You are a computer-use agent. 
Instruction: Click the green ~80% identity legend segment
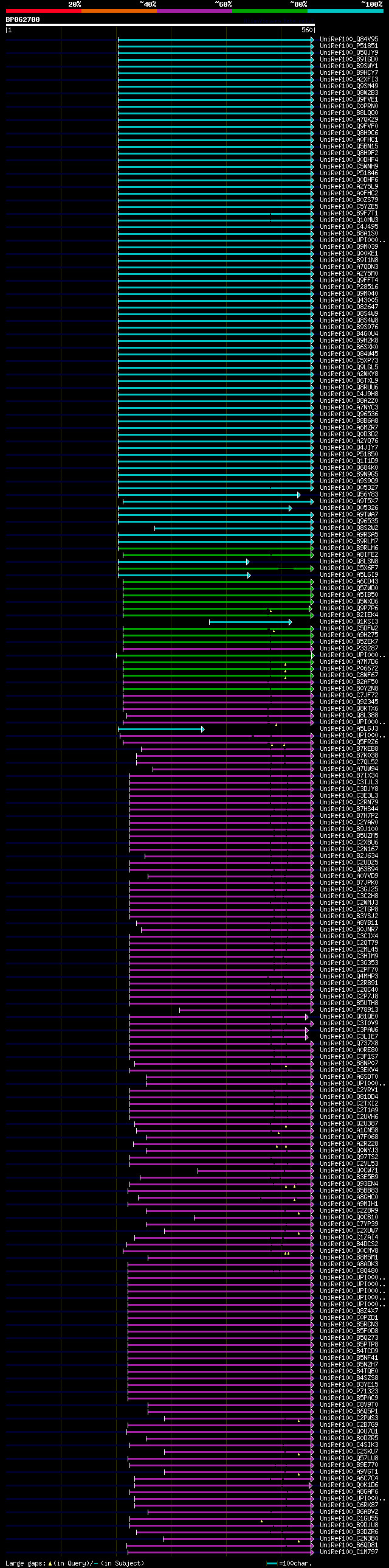coord(269,11)
